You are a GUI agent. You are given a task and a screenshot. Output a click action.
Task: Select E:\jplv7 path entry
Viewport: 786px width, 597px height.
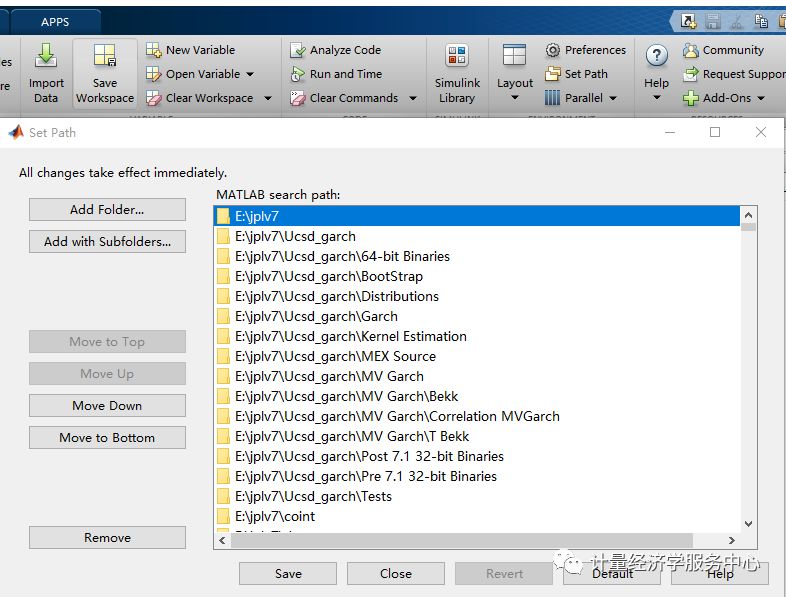pyautogui.click(x=477, y=216)
